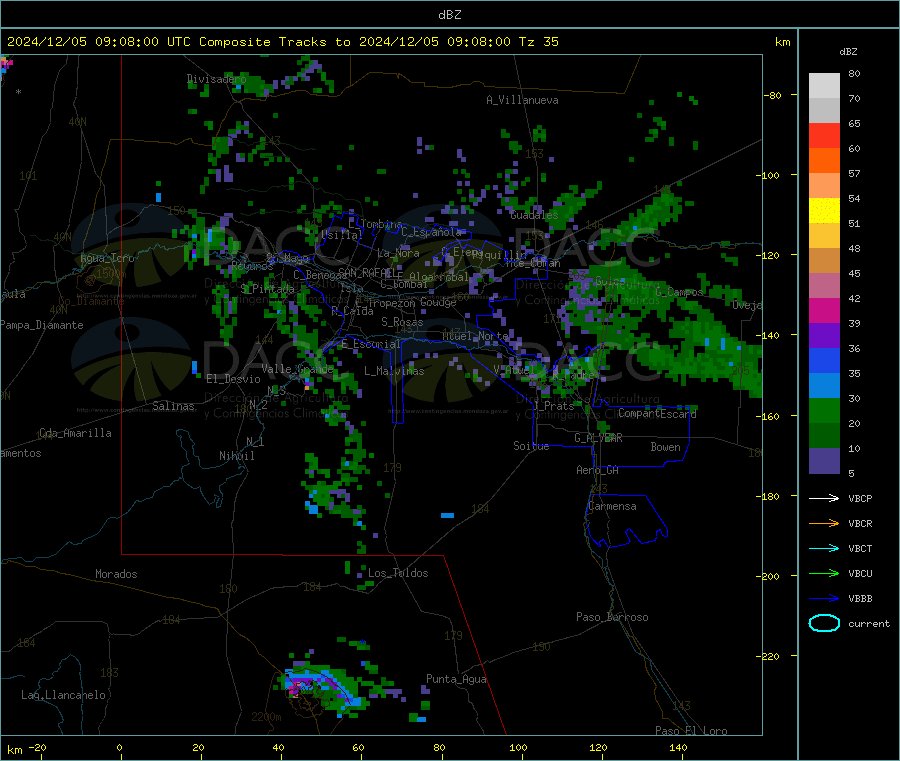Viewport: 900px width, 761px height.
Task: Click the 'S_Rosas' map label
Action: [x=402, y=322]
